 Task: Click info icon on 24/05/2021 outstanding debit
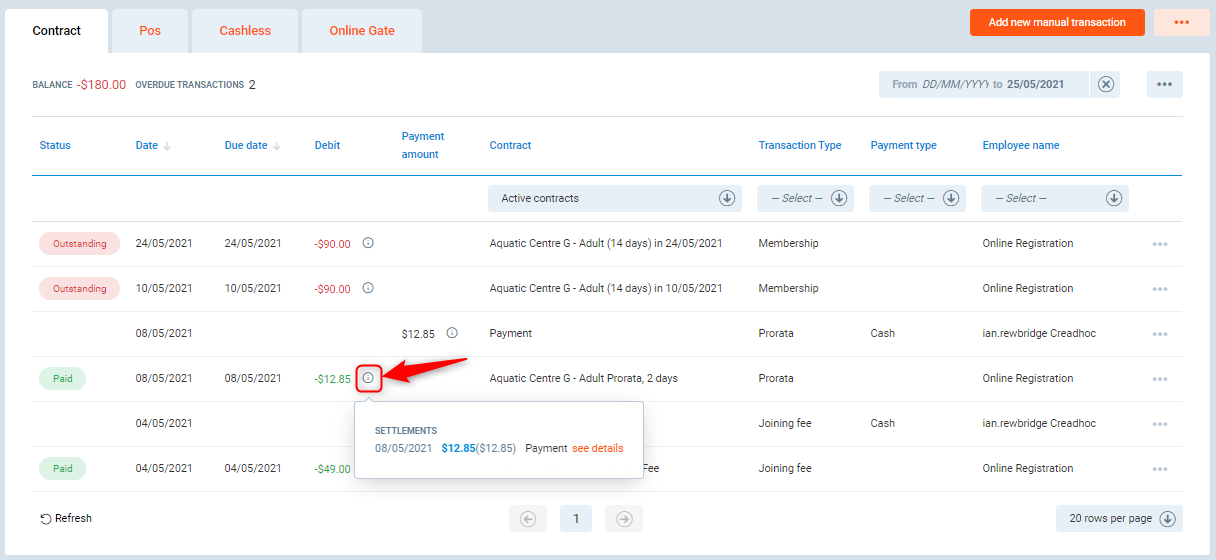pyautogui.click(x=368, y=243)
